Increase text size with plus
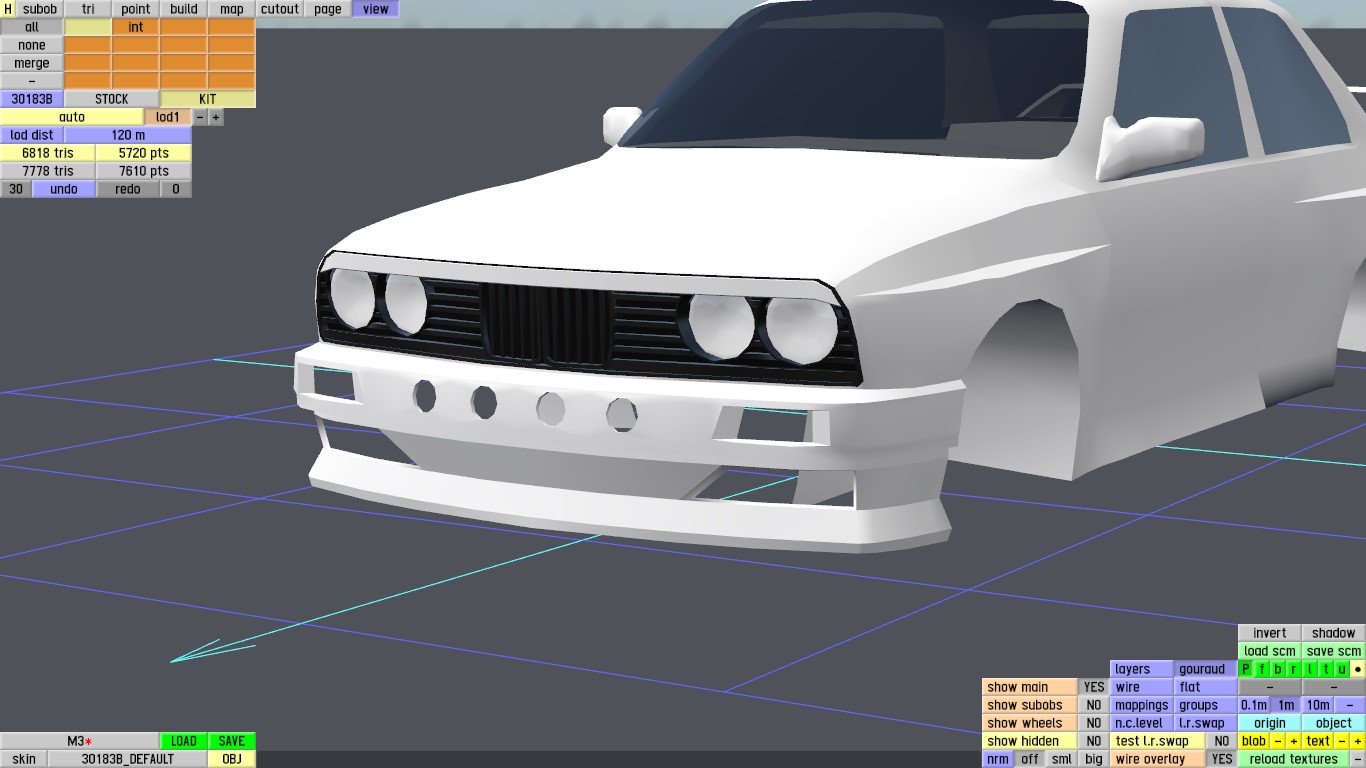This screenshot has width=1366, height=768. pos(1358,741)
